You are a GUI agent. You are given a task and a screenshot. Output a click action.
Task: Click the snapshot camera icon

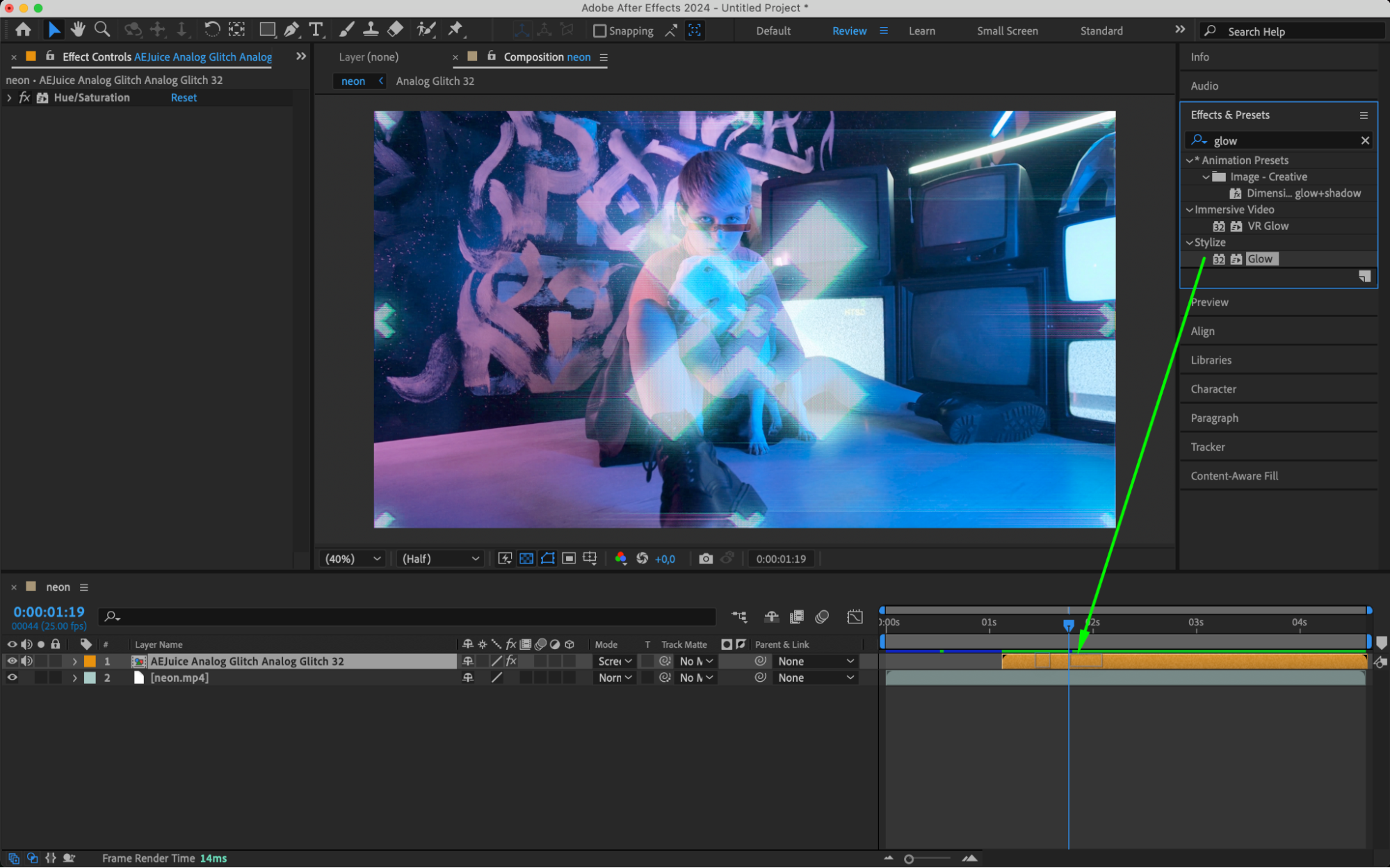point(705,559)
